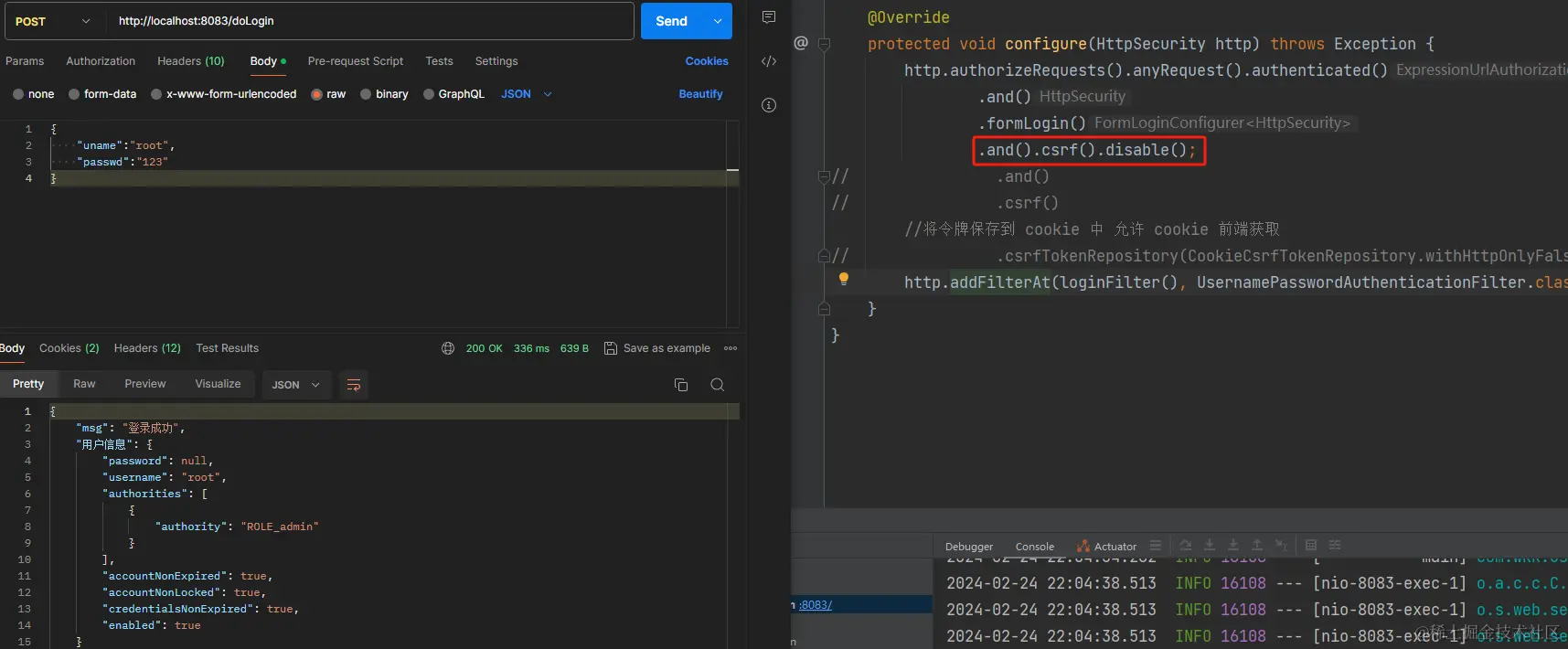This screenshot has height=649, width=1568.
Task: Open the request Settings tab
Action: click(x=496, y=61)
